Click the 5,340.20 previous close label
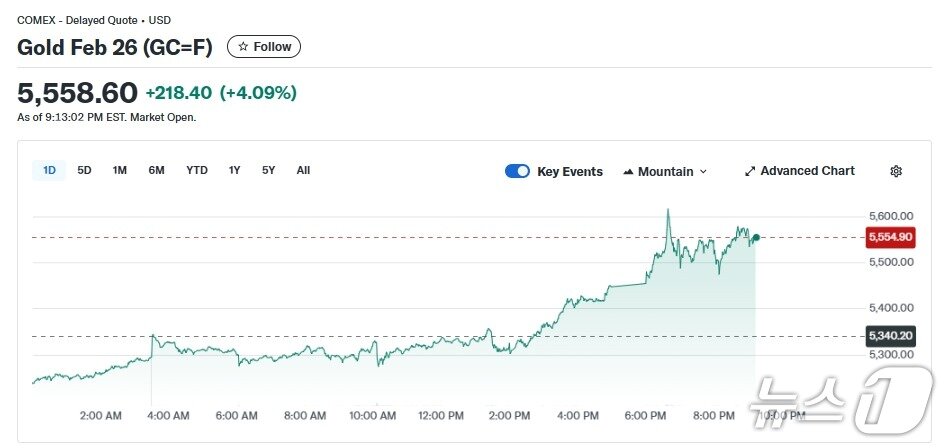Image resolution: width=947 pixels, height=448 pixels. [890, 336]
